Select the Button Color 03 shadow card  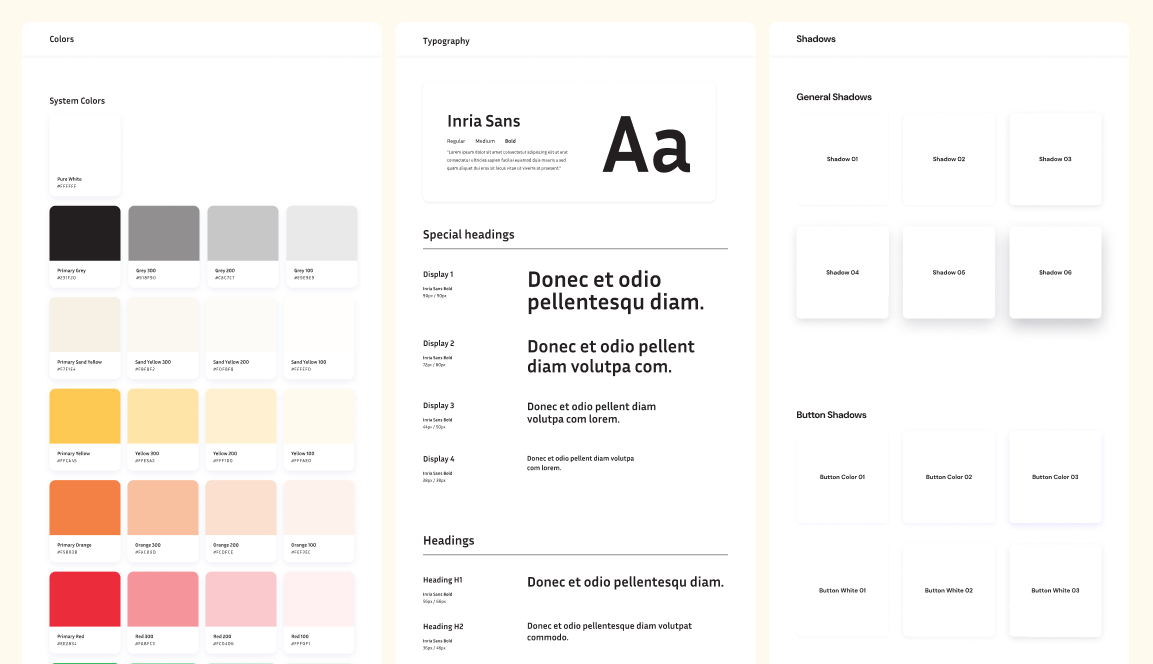1055,477
